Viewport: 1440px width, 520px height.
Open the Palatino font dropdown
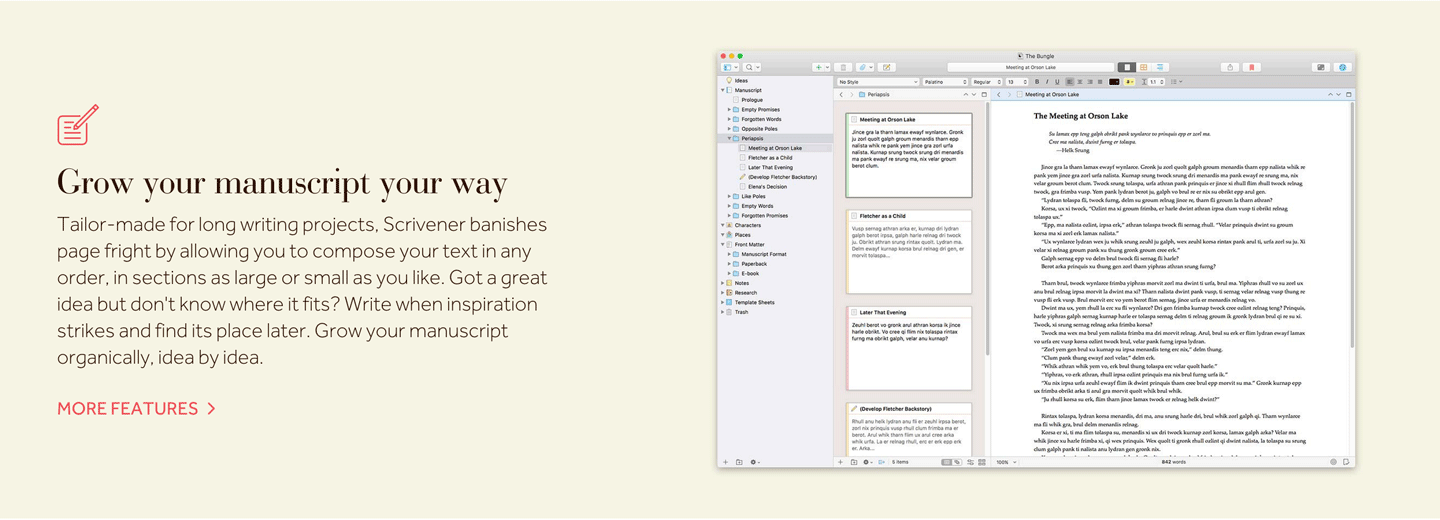click(944, 82)
